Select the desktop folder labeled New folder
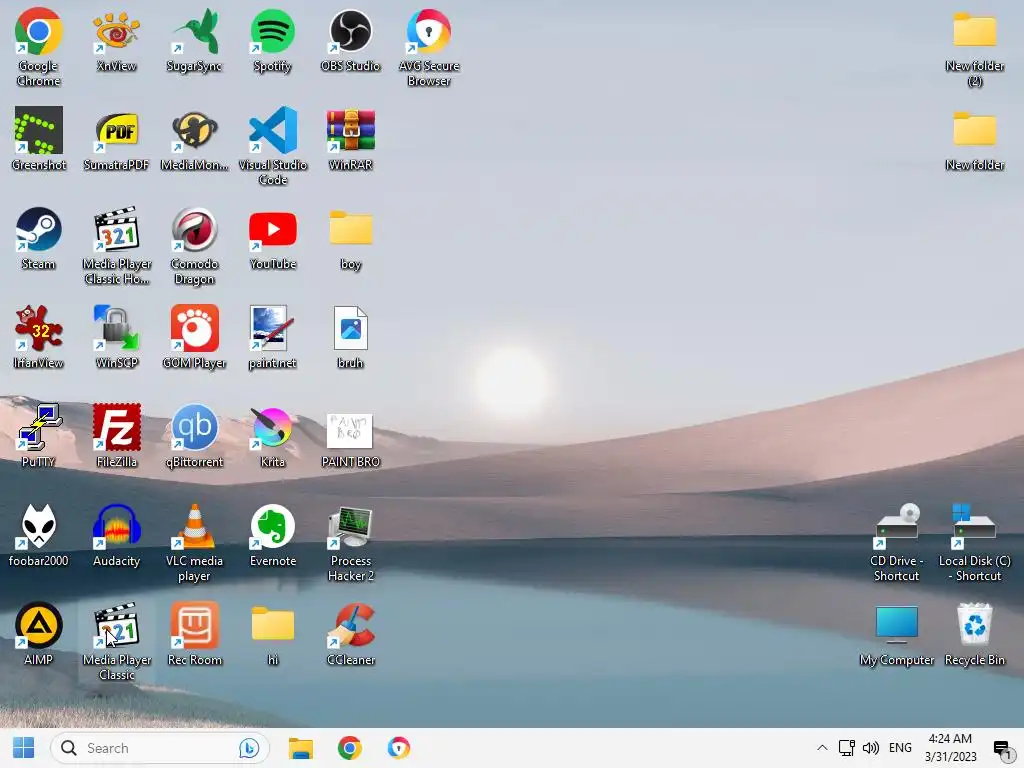1024x768 pixels. click(974, 129)
